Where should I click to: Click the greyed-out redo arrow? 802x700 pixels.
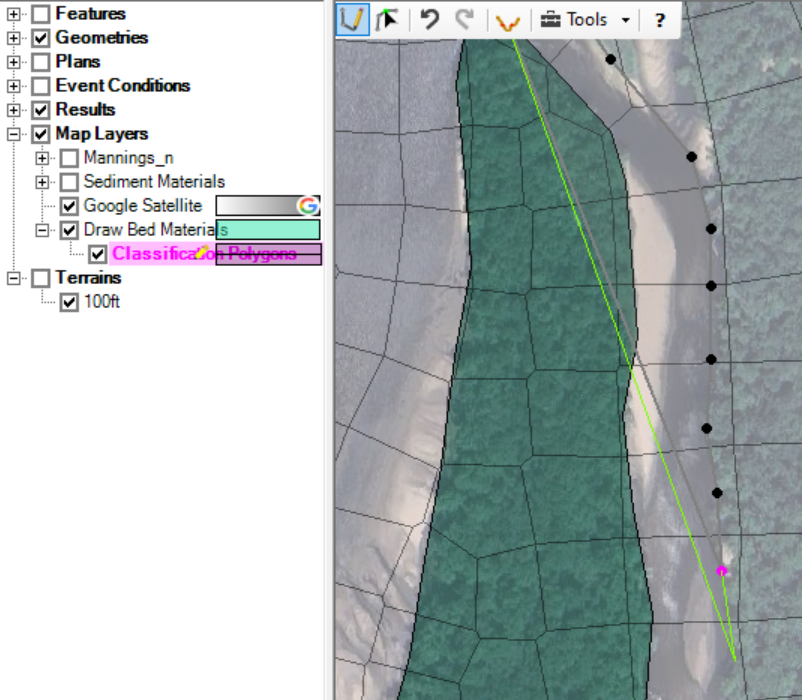(464, 20)
